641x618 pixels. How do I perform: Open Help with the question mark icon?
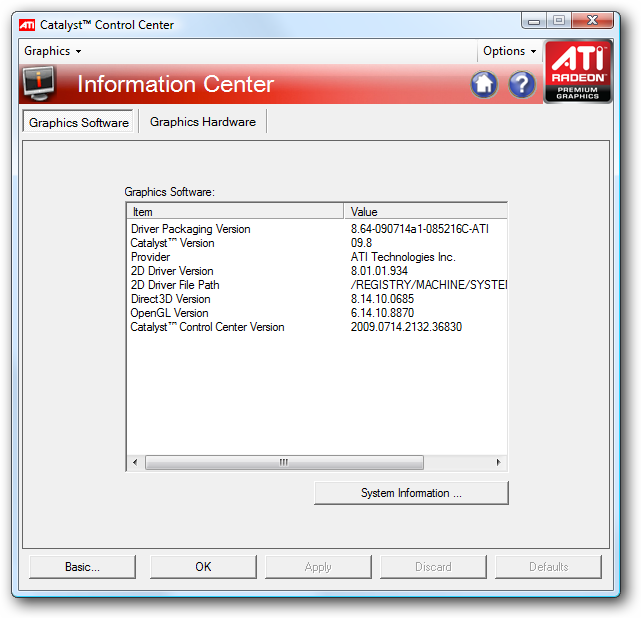[522, 85]
